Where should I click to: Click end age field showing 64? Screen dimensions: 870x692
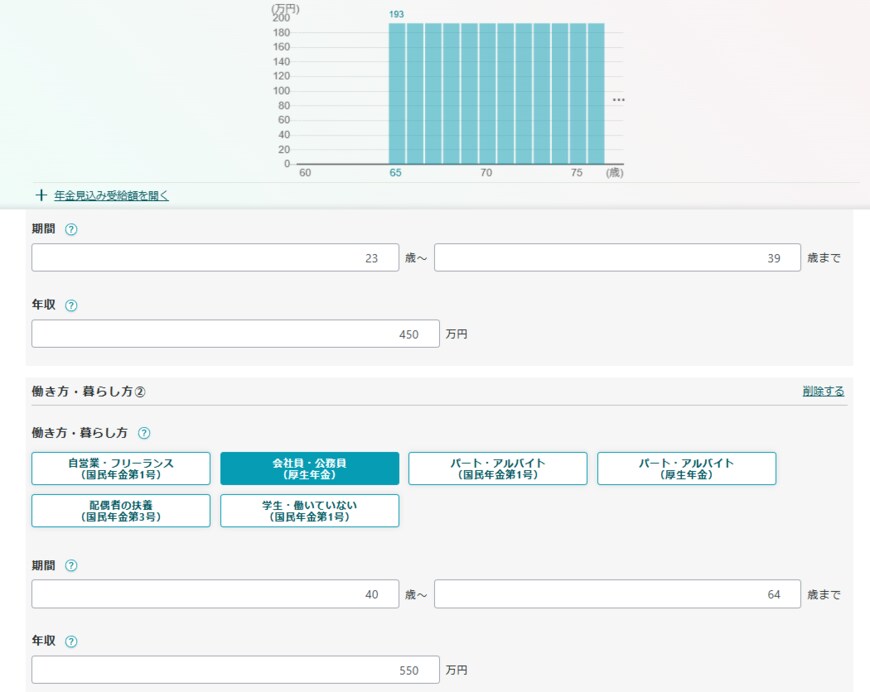(617, 594)
